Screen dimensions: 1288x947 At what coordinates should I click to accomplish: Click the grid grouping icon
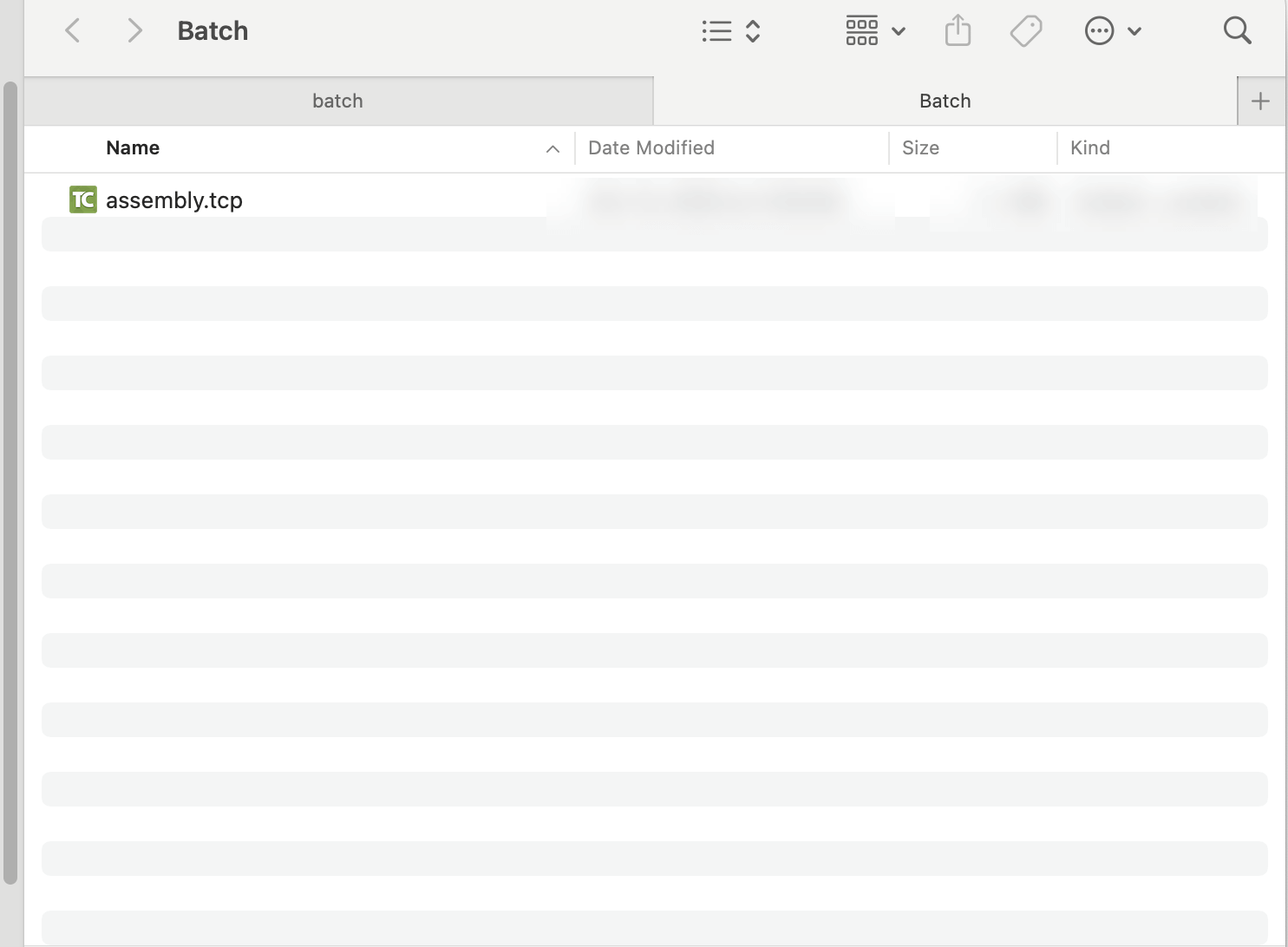[x=861, y=31]
